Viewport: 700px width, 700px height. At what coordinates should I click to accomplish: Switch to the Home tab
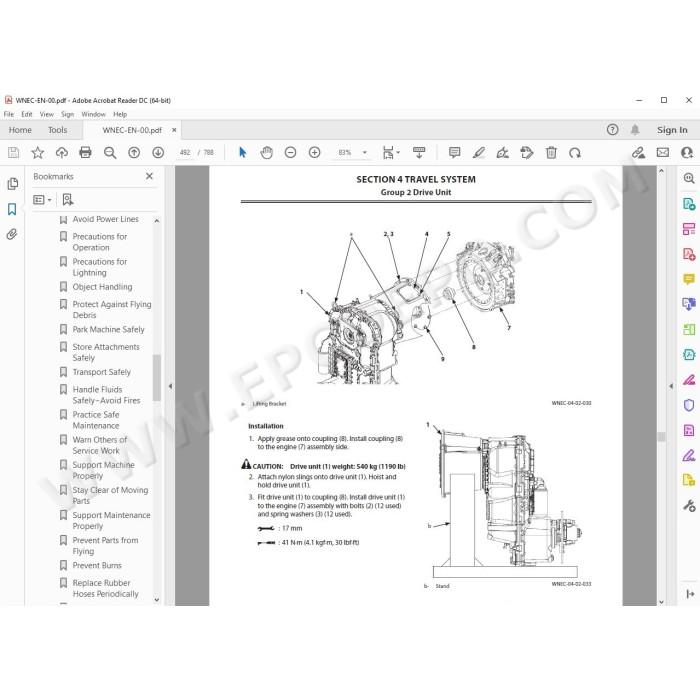pyautogui.click(x=20, y=130)
